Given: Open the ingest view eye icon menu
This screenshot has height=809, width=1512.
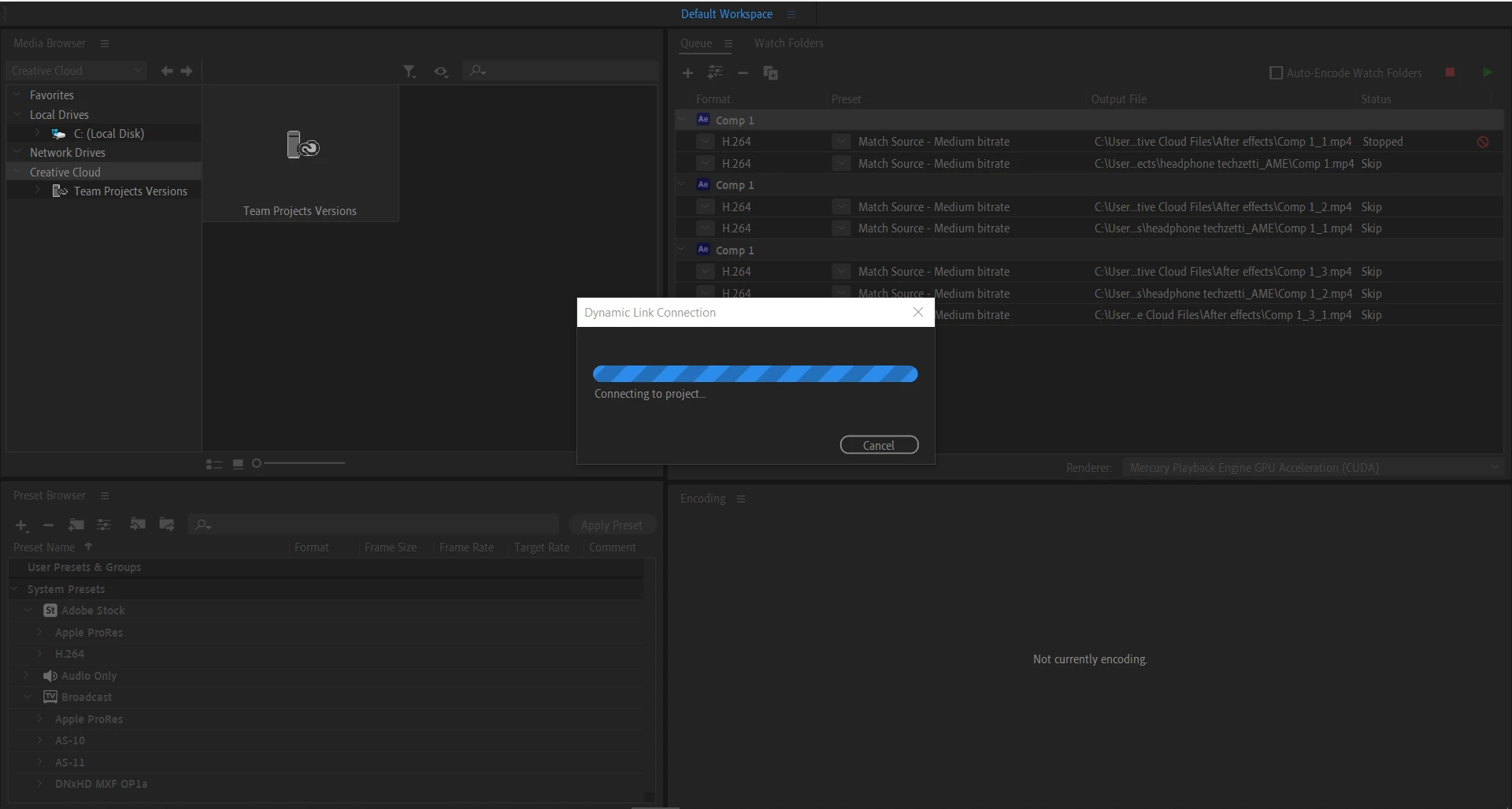Looking at the screenshot, I should 441,72.
